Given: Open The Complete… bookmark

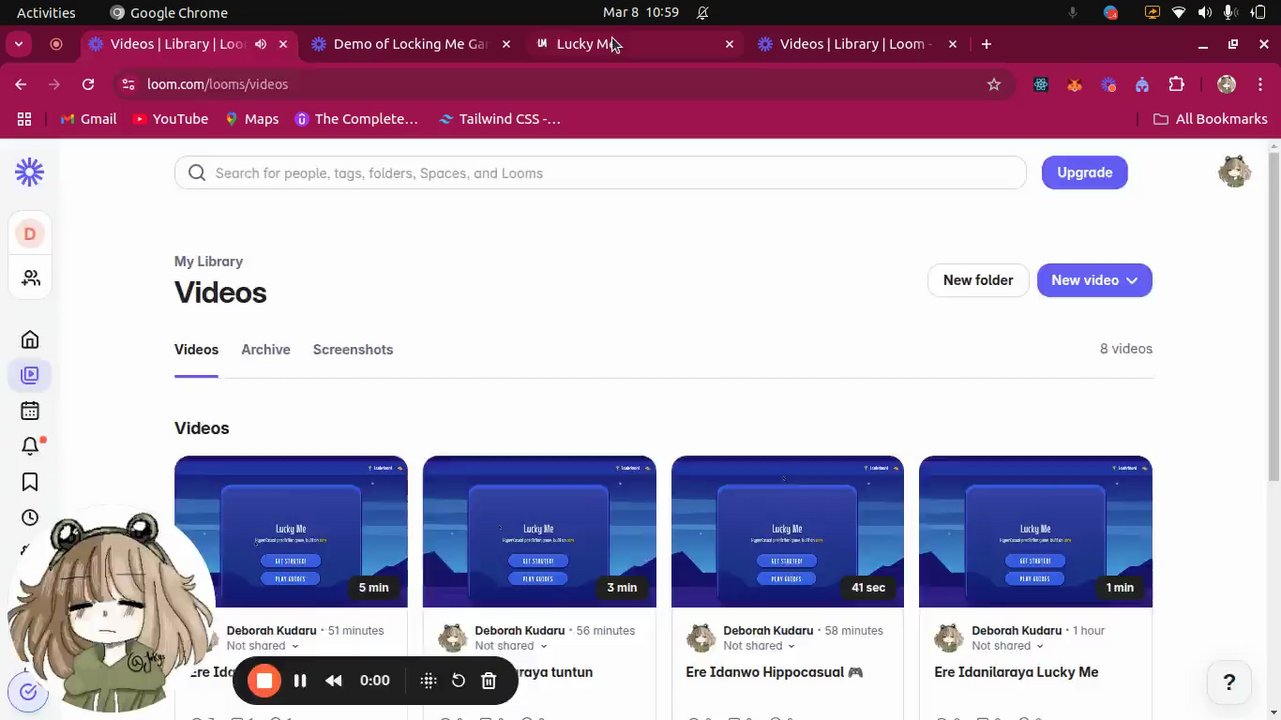Looking at the screenshot, I should (357, 119).
